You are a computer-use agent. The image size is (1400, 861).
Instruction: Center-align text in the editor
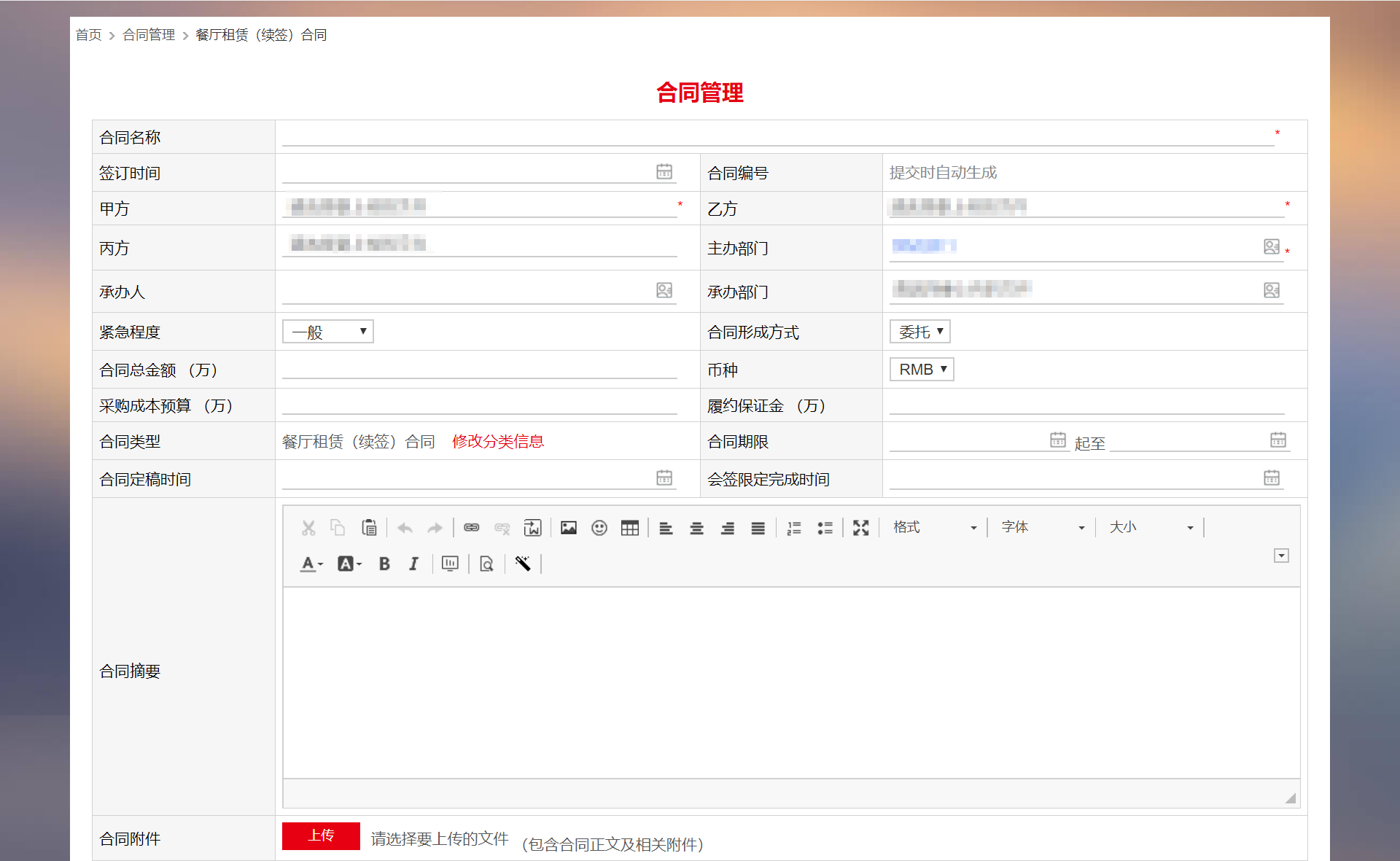point(697,528)
